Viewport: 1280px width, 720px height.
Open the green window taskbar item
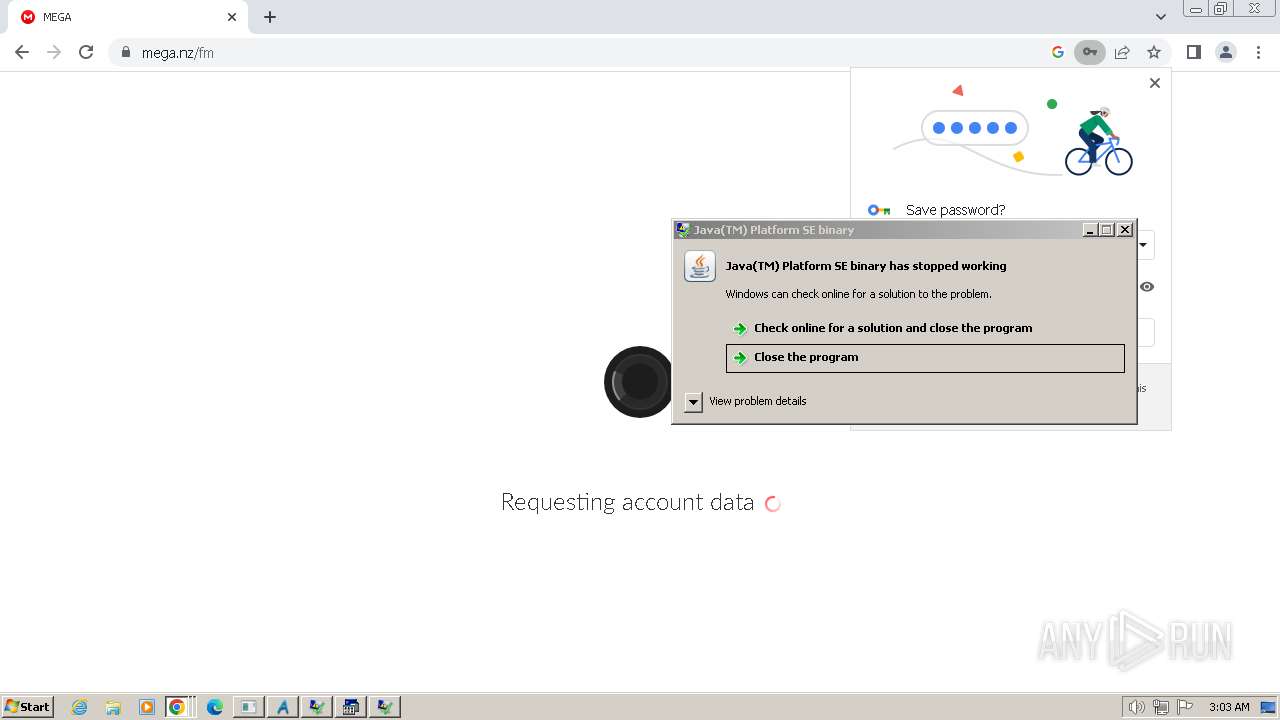[x=248, y=707]
